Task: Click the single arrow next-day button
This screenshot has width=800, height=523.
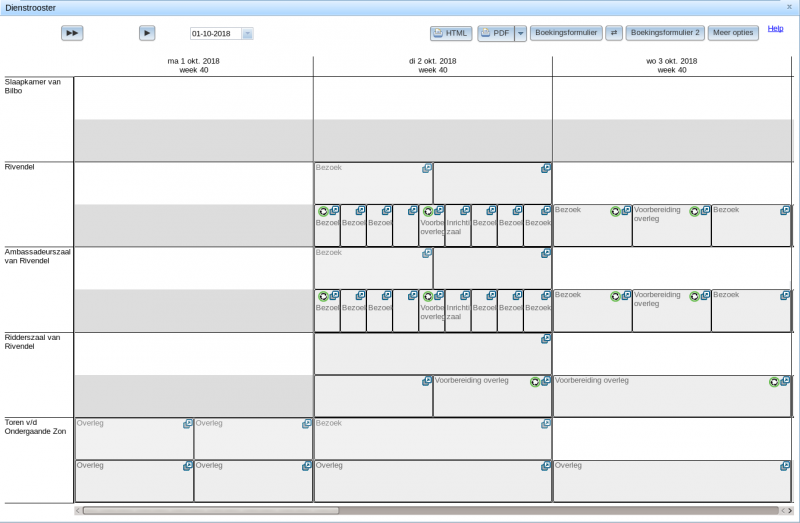Action: coord(147,33)
